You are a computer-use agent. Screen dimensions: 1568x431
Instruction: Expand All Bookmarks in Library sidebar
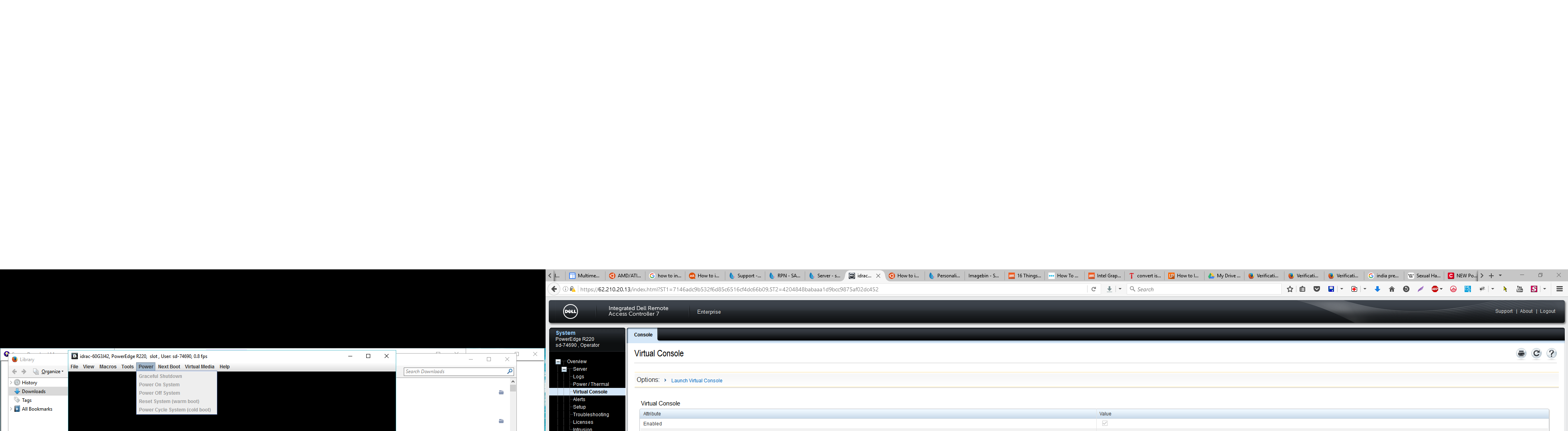(11, 409)
